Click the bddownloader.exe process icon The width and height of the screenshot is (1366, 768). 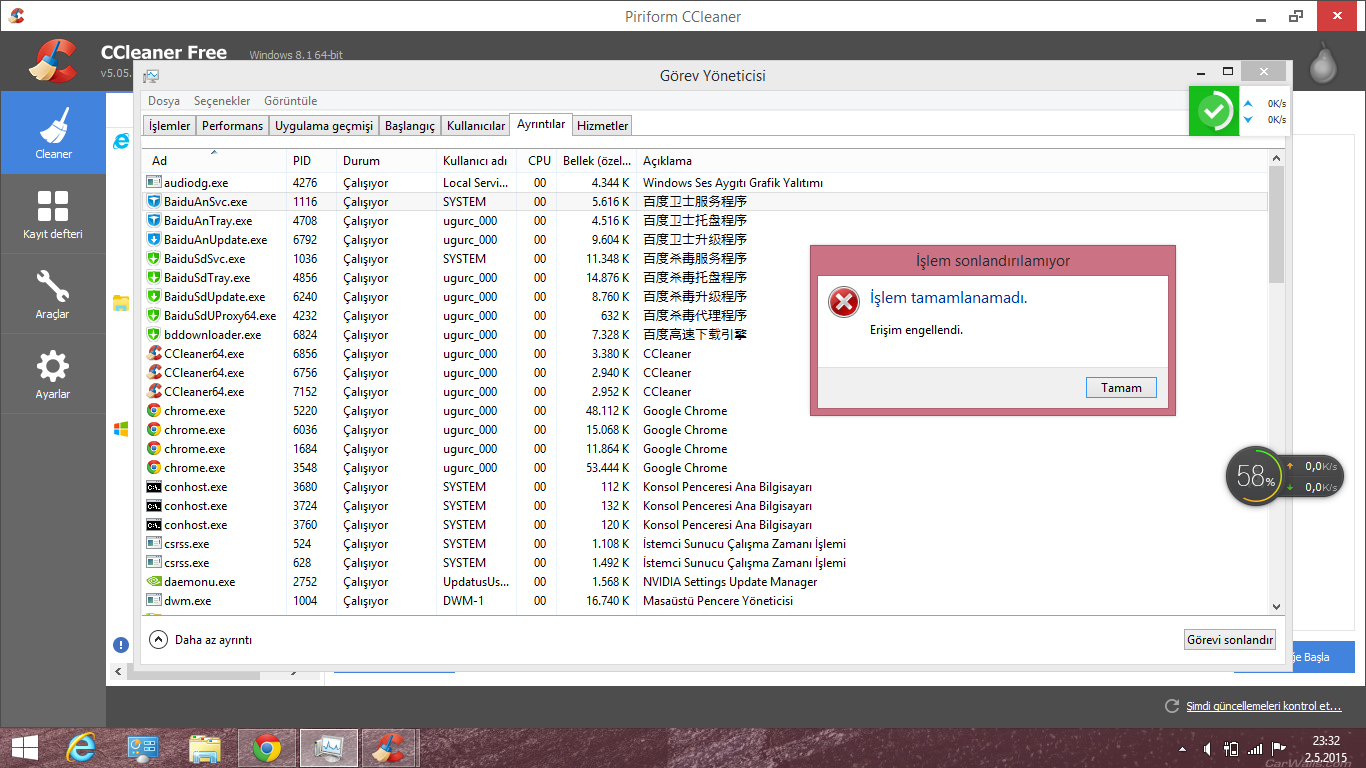[x=154, y=335]
